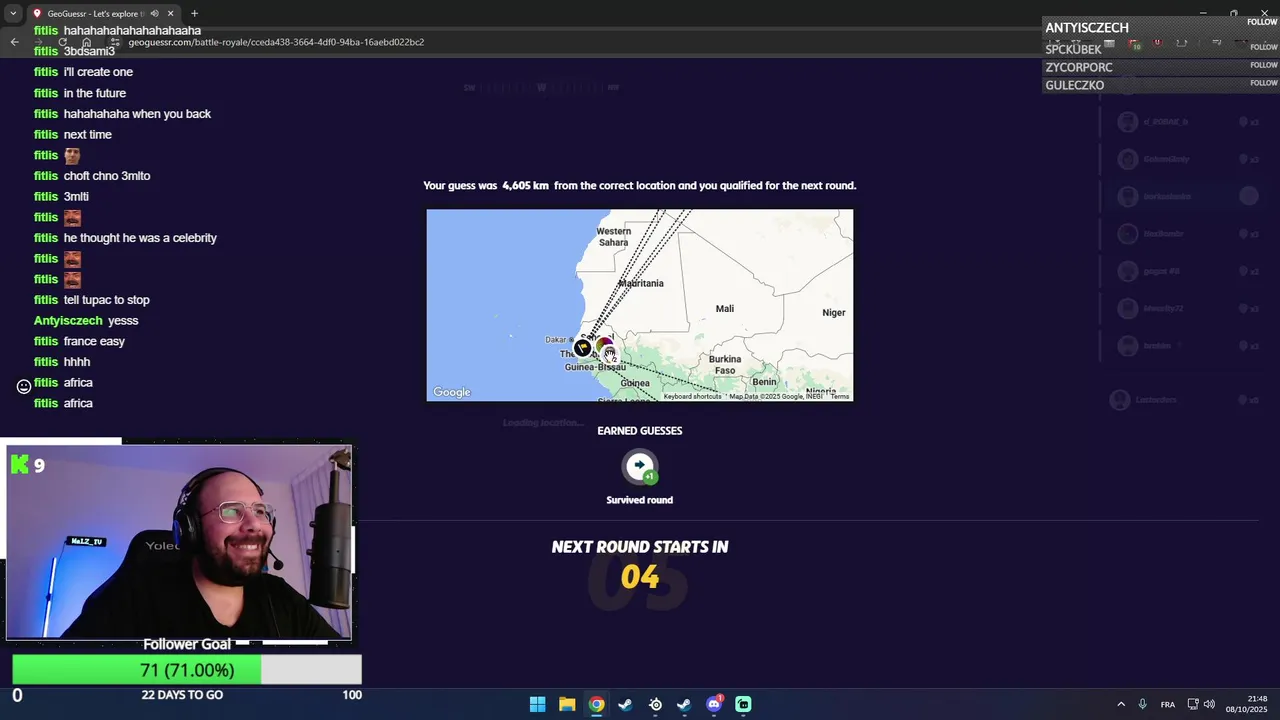Image resolution: width=1280 pixels, height=720 pixels.
Task: Show hidden system tray icons
Action: click(1121, 704)
